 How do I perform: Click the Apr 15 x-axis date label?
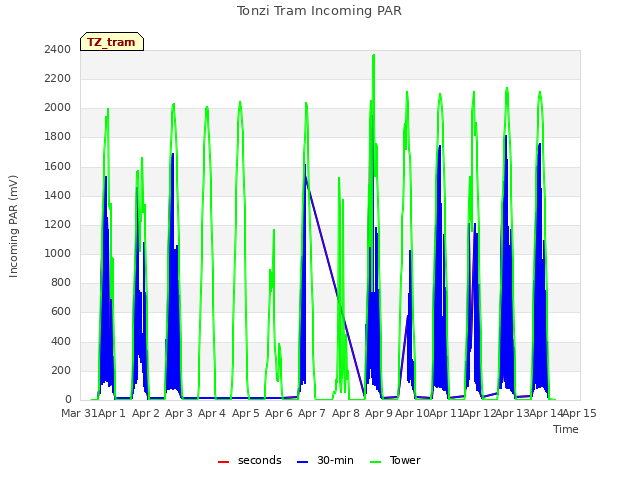[x=579, y=413]
